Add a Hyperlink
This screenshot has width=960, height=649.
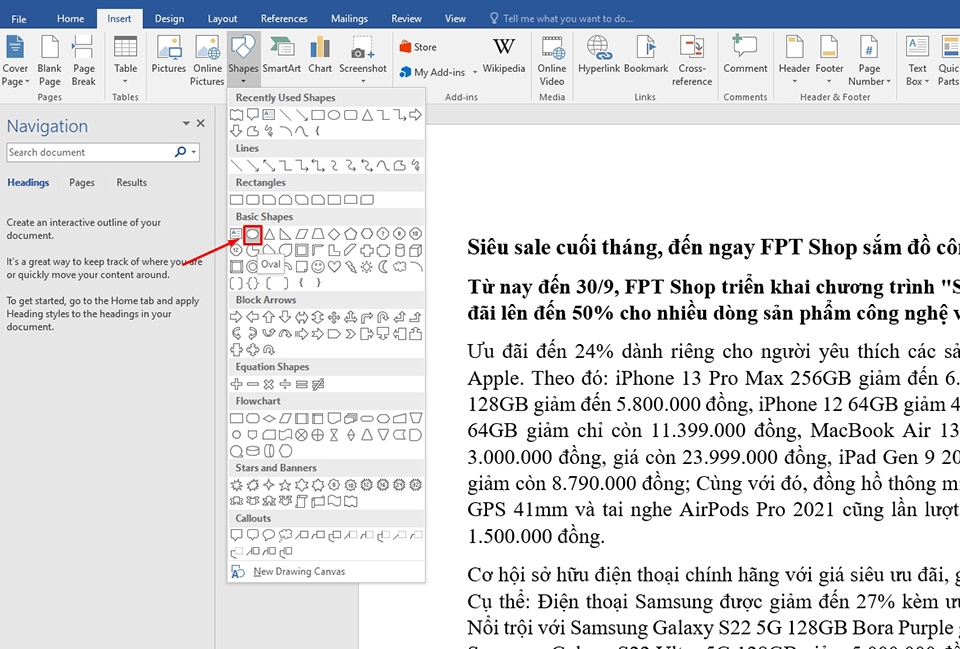(599, 55)
